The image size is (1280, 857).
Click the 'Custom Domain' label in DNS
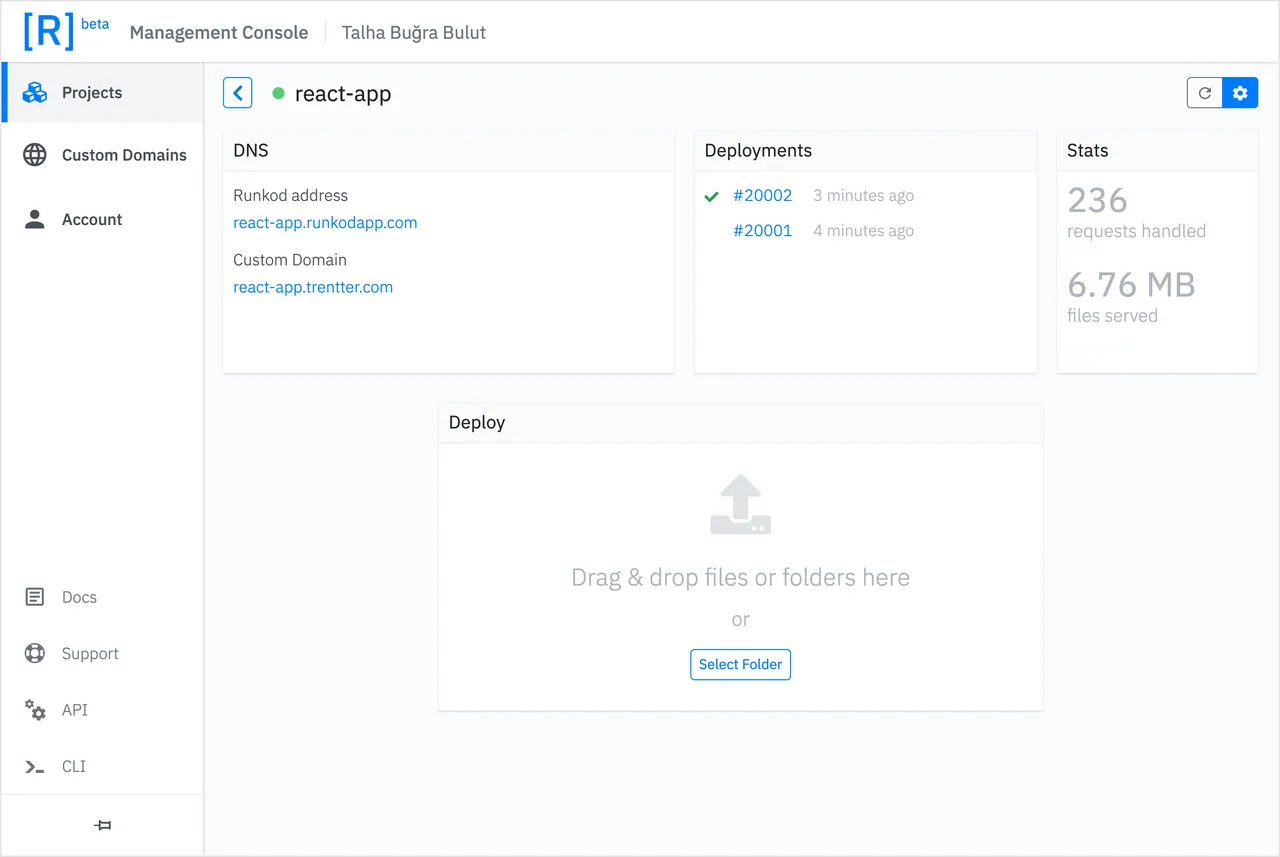[290, 259]
